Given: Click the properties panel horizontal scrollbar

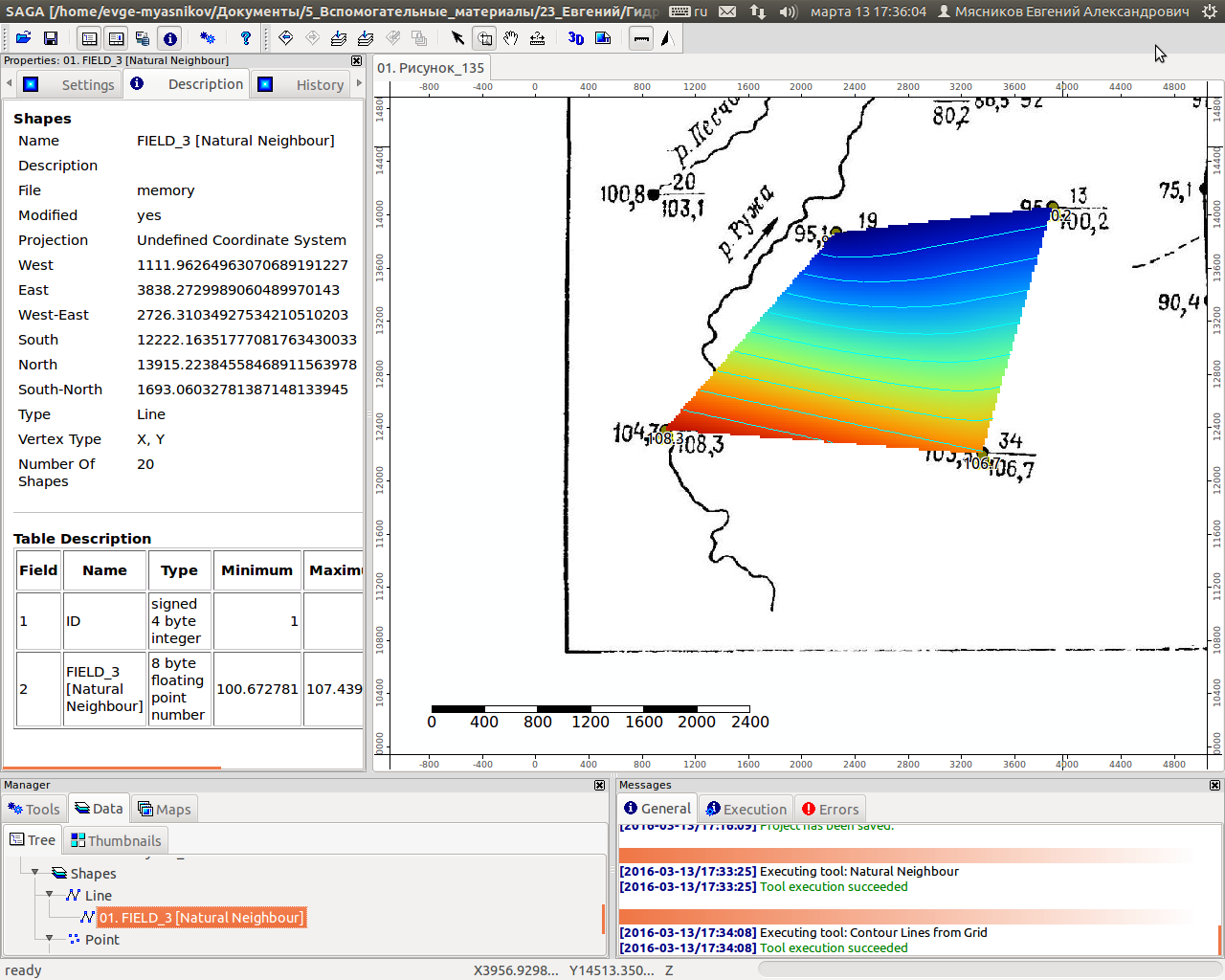Looking at the screenshot, I should 113,768.
